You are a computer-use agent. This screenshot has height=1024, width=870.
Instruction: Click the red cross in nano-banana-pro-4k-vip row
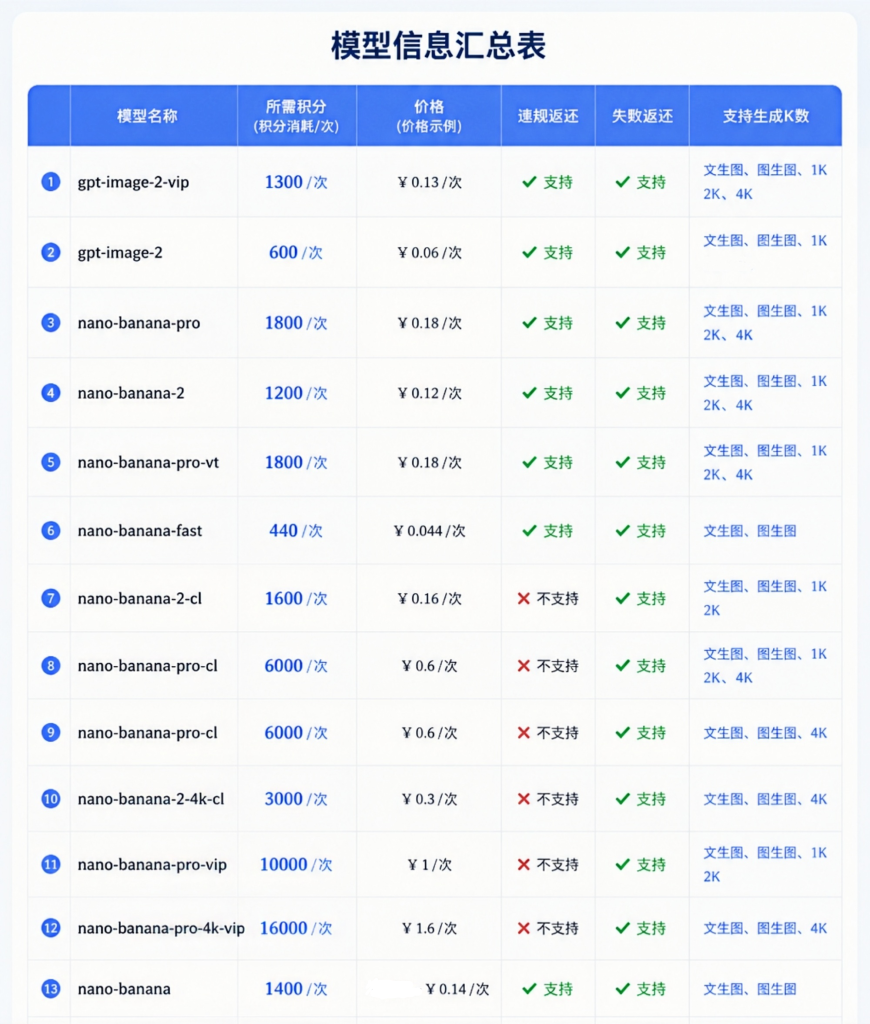point(523,928)
